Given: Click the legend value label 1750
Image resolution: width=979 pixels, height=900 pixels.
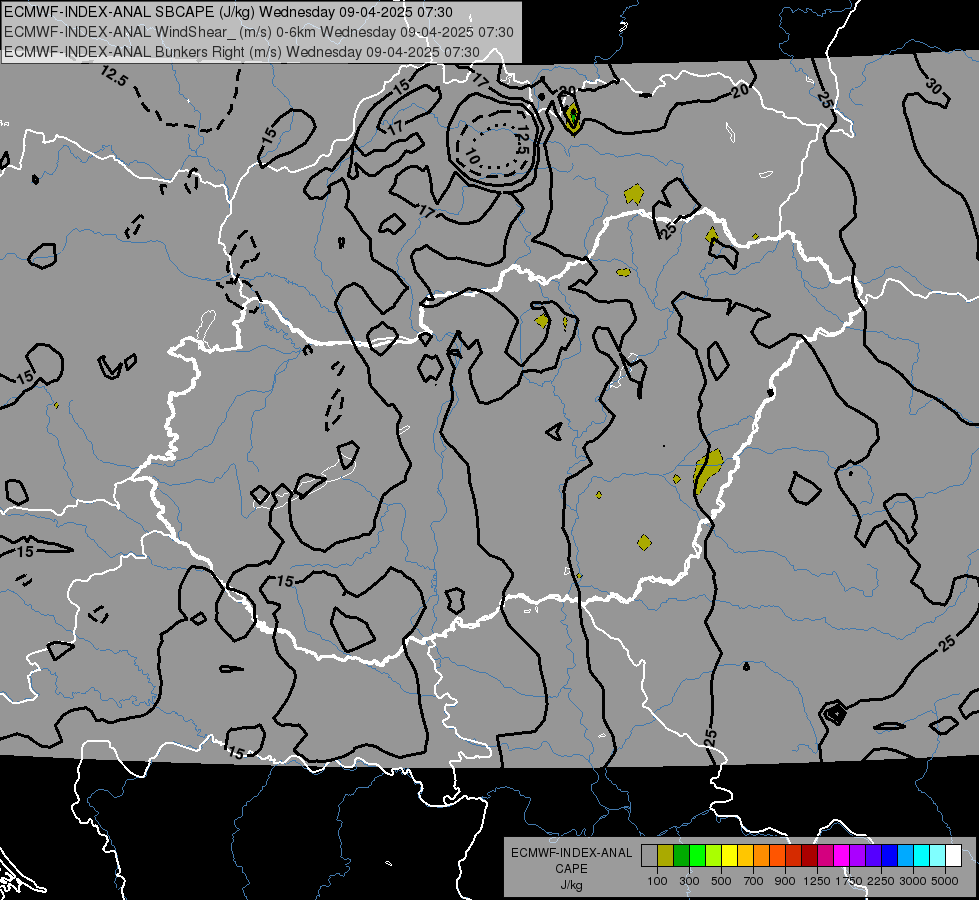Looking at the screenshot, I should click(x=849, y=881).
